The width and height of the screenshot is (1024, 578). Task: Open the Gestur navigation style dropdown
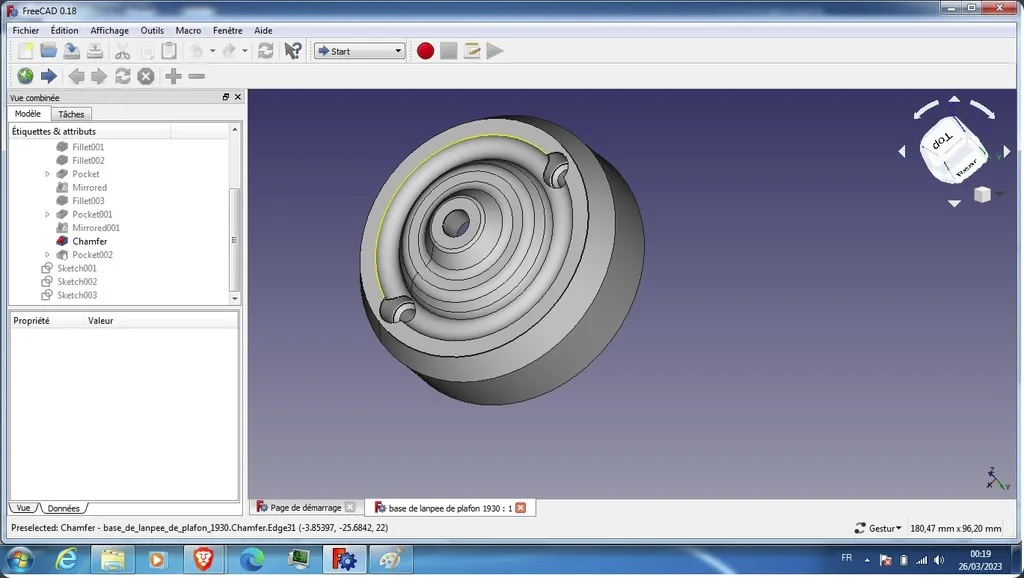coord(878,528)
